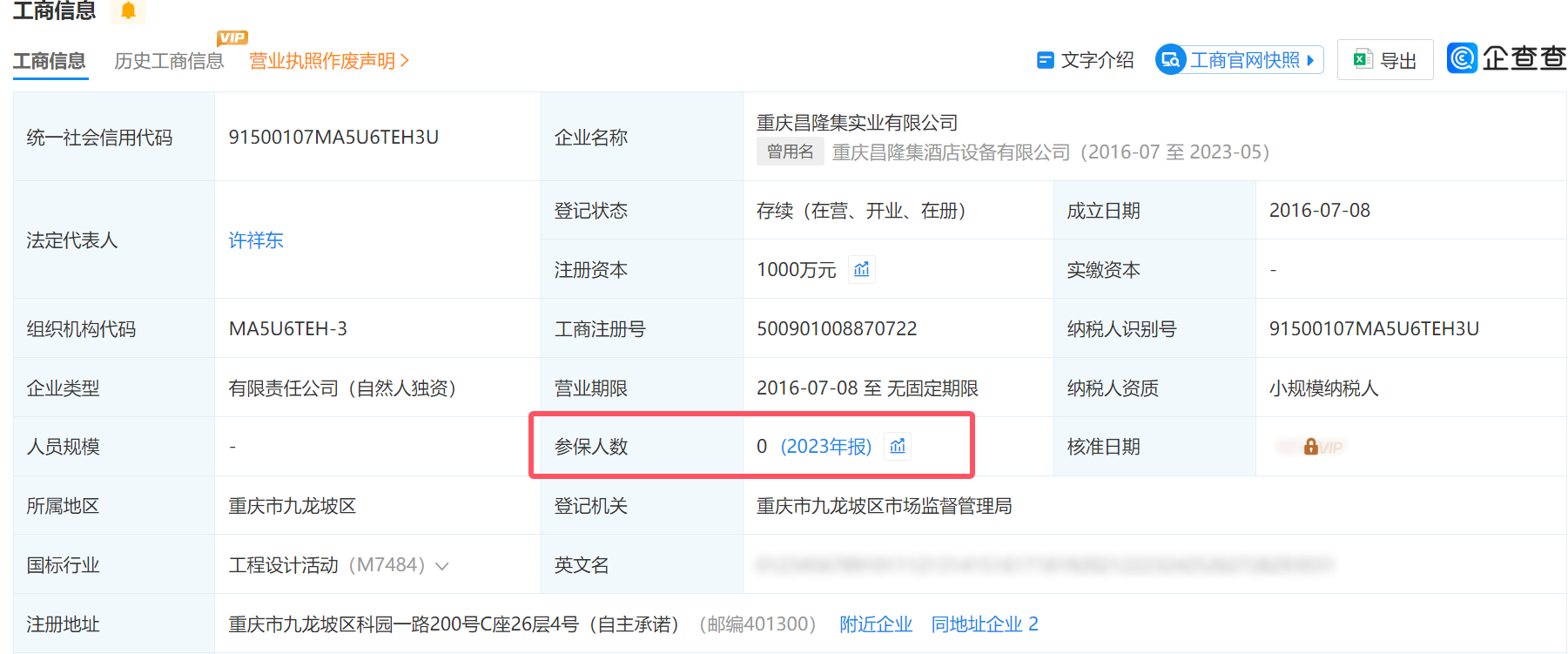This screenshot has width=1568, height=654.
Task: Select former name 重庆昌隆集酒店设备有限公司
Action: pyautogui.click(x=951, y=152)
